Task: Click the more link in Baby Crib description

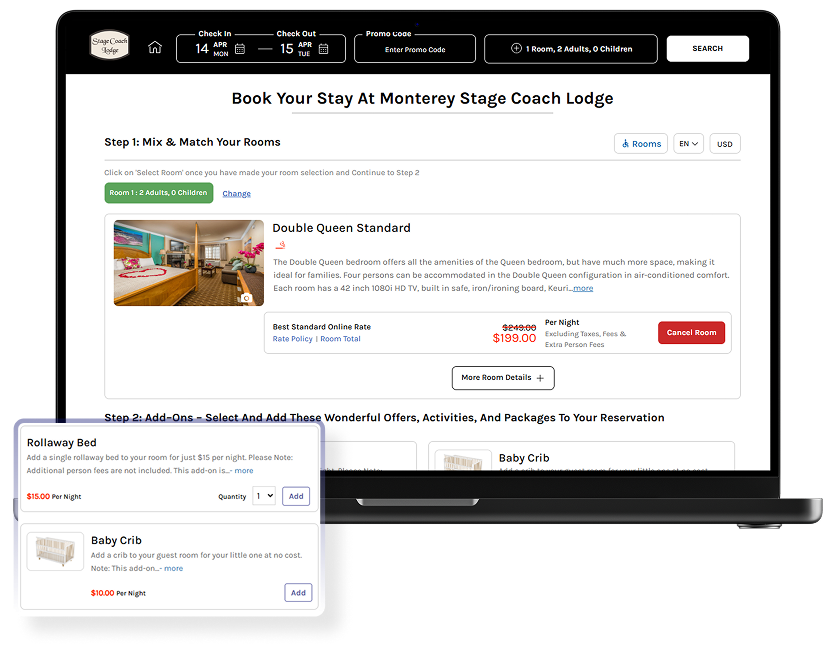Action: [173, 568]
